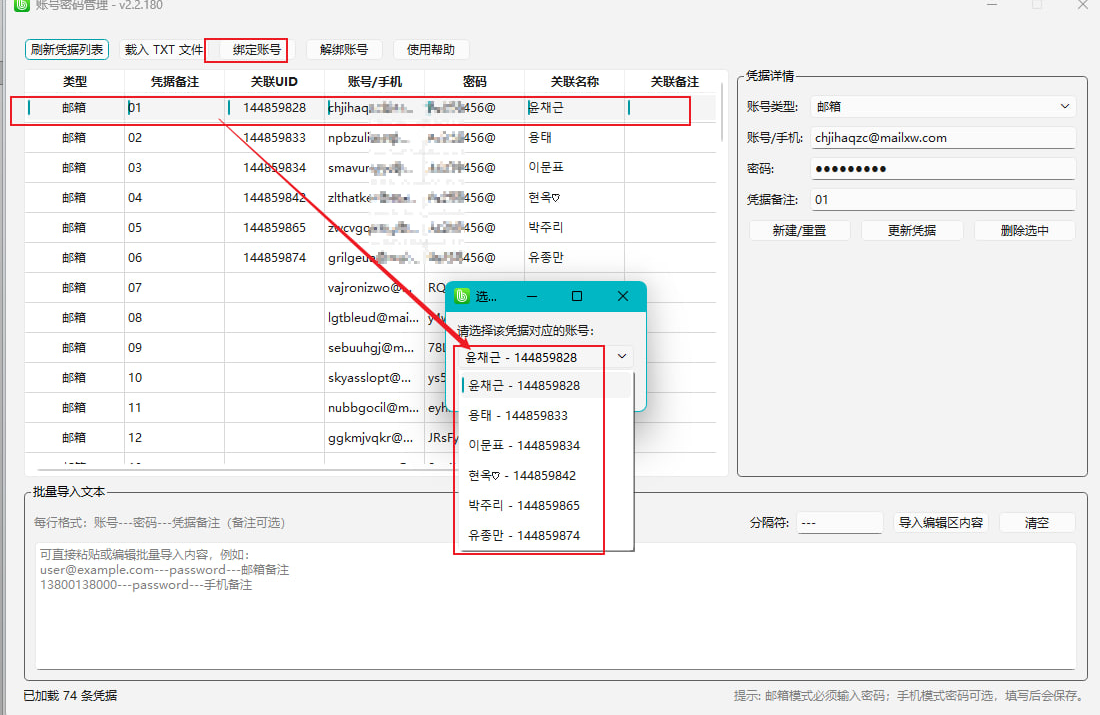Click the 关联备注 column header

[x=674, y=81]
